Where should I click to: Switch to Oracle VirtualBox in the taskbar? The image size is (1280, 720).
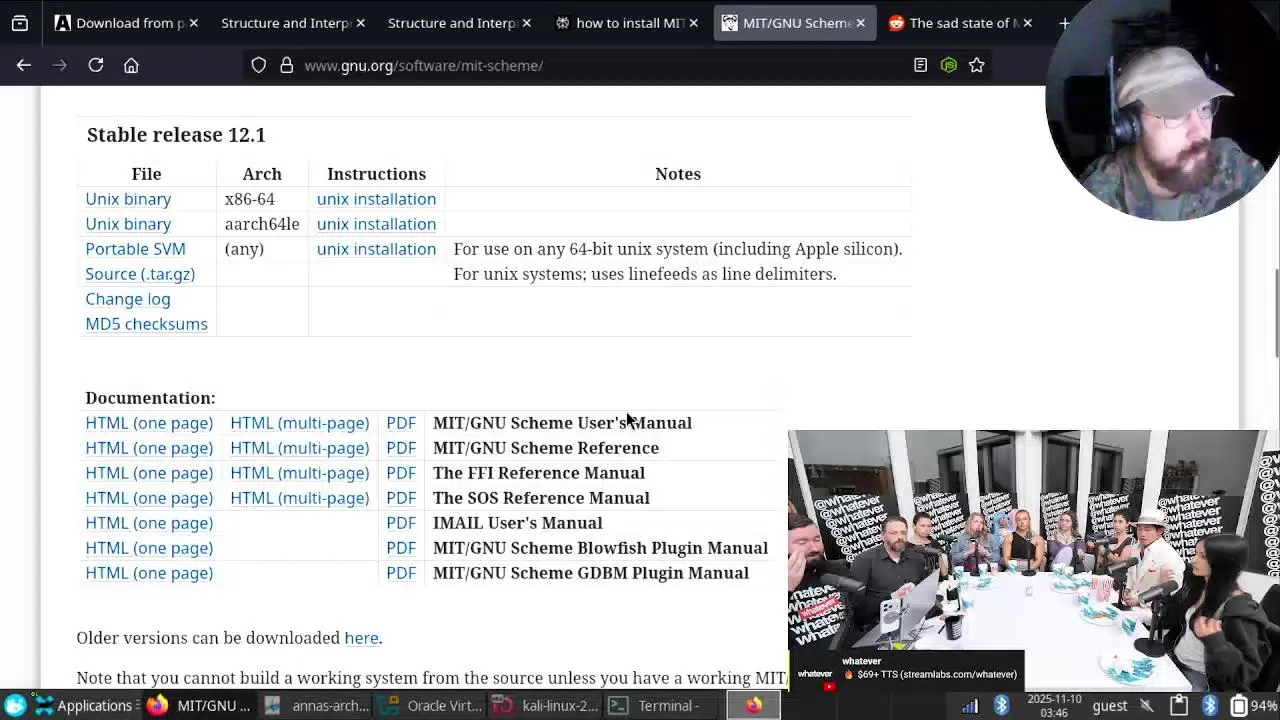tap(433, 706)
